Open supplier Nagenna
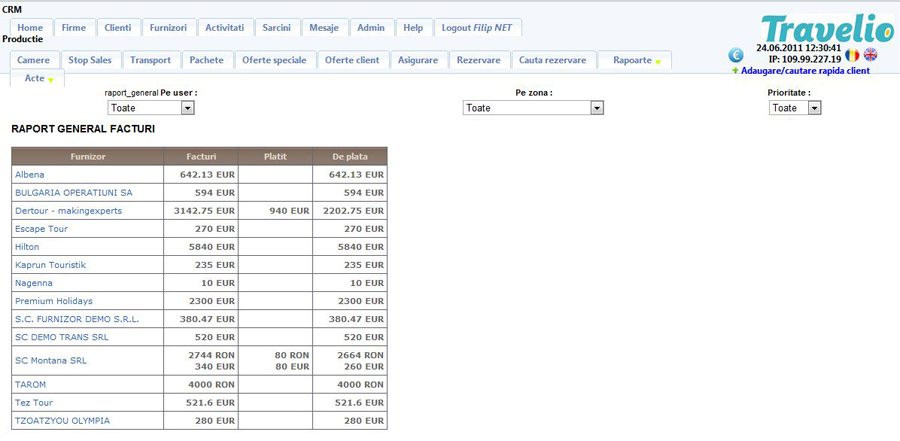 pos(34,283)
